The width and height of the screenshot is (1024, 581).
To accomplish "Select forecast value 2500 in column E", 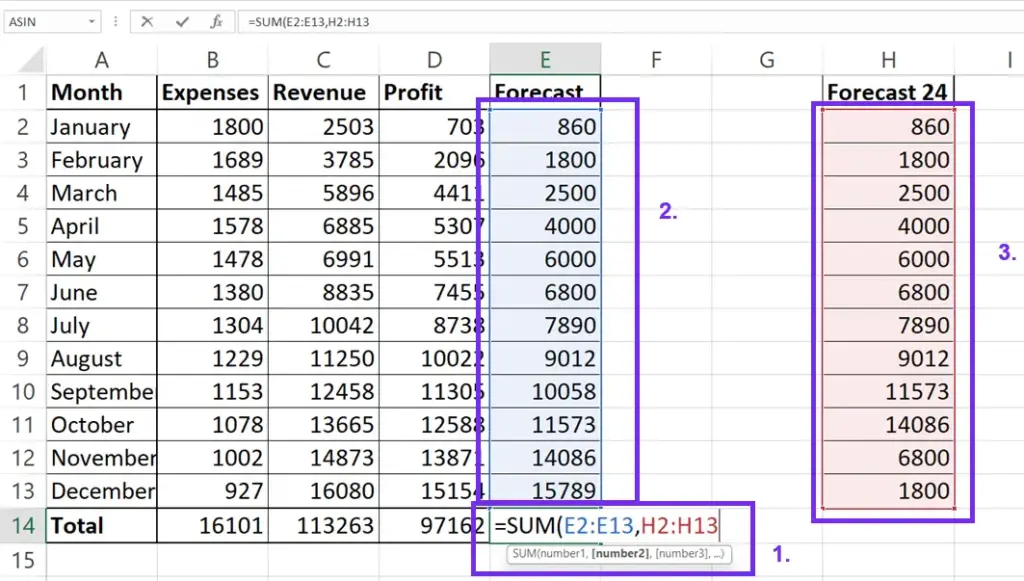I will point(545,193).
